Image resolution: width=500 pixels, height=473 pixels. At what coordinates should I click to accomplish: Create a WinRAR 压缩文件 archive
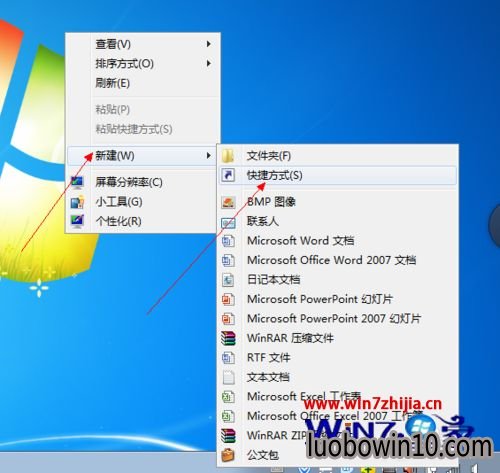point(338,338)
